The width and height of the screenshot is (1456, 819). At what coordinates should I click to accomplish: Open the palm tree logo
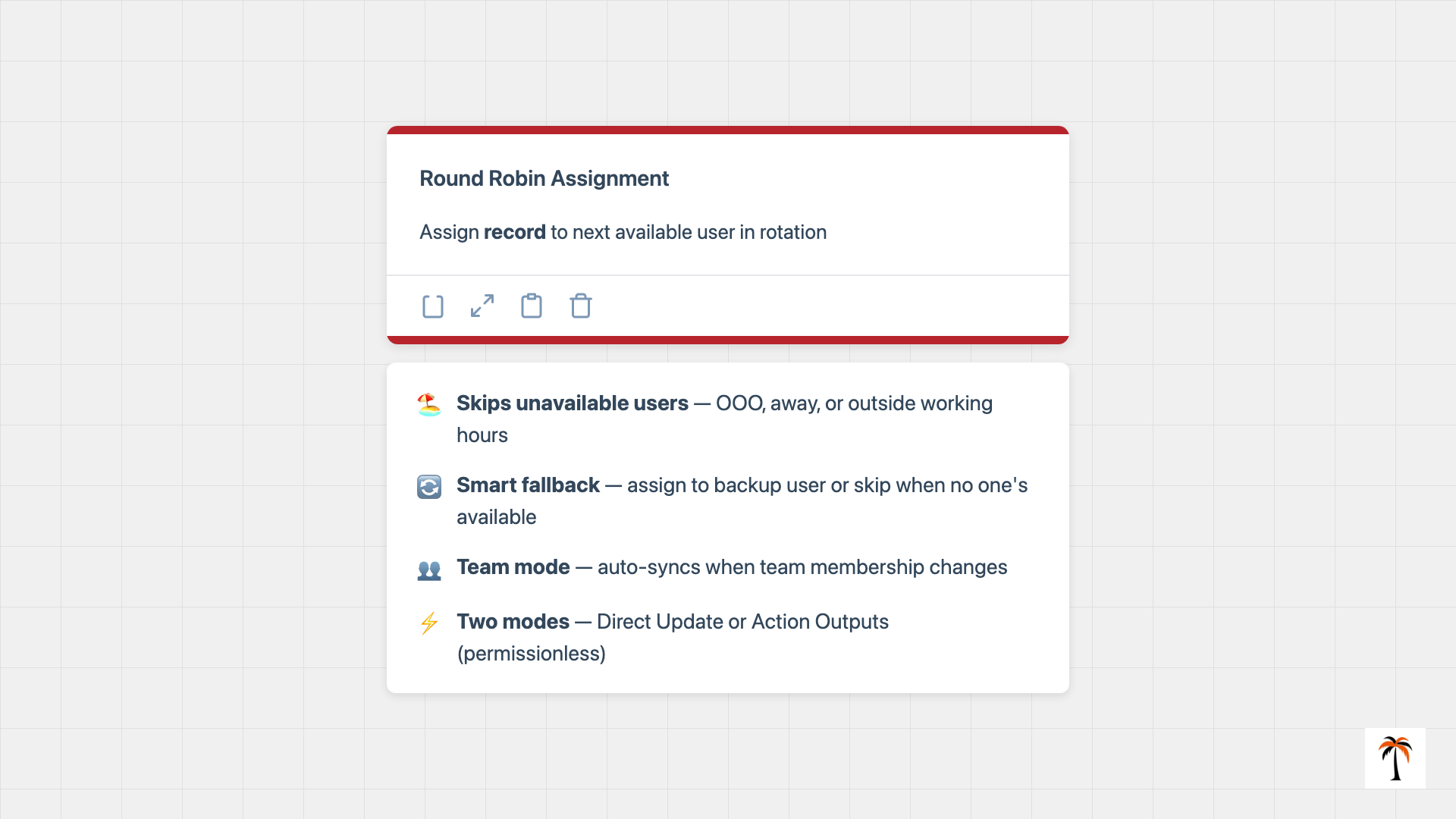1395,758
